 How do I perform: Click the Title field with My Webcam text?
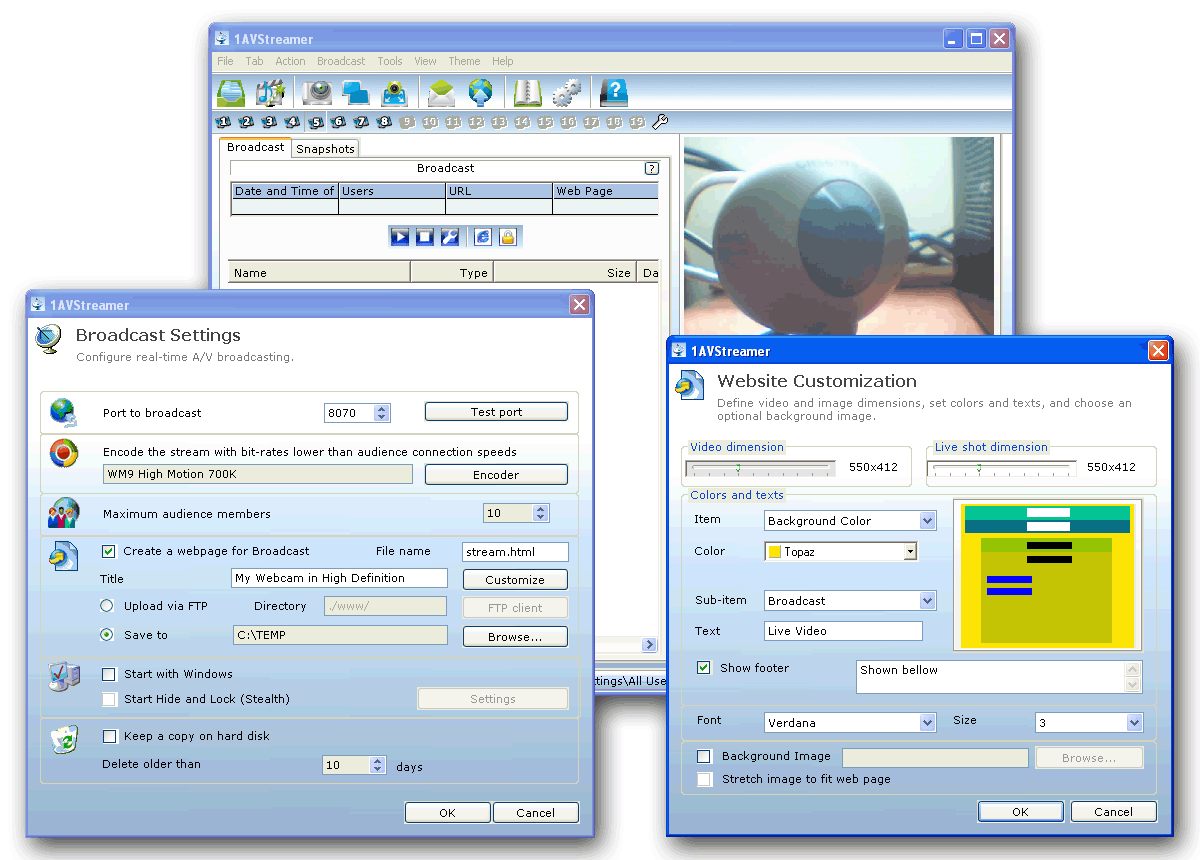(339, 578)
